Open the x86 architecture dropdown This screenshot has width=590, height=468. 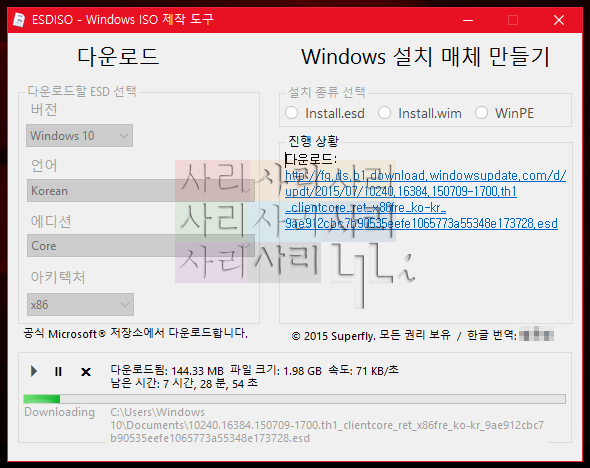coord(80,304)
